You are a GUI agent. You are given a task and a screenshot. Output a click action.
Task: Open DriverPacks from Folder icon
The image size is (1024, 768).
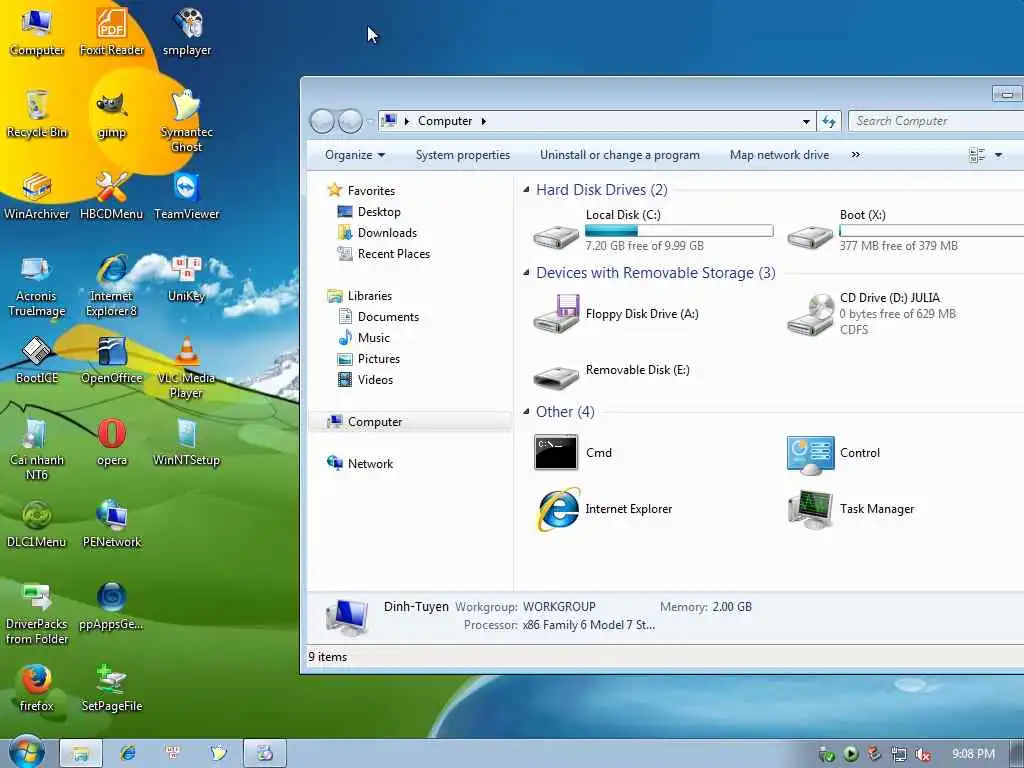pos(37,613)
